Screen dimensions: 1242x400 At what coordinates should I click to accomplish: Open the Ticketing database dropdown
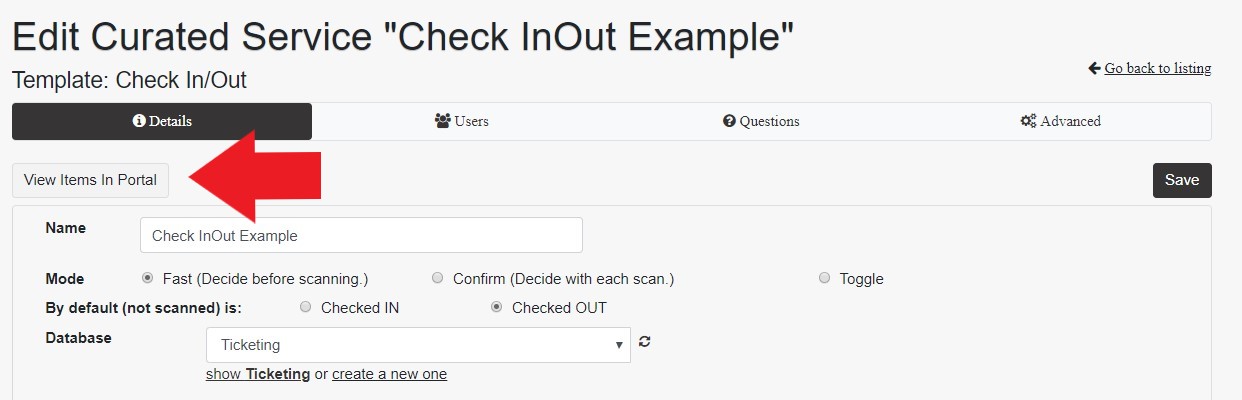point(418,345)
